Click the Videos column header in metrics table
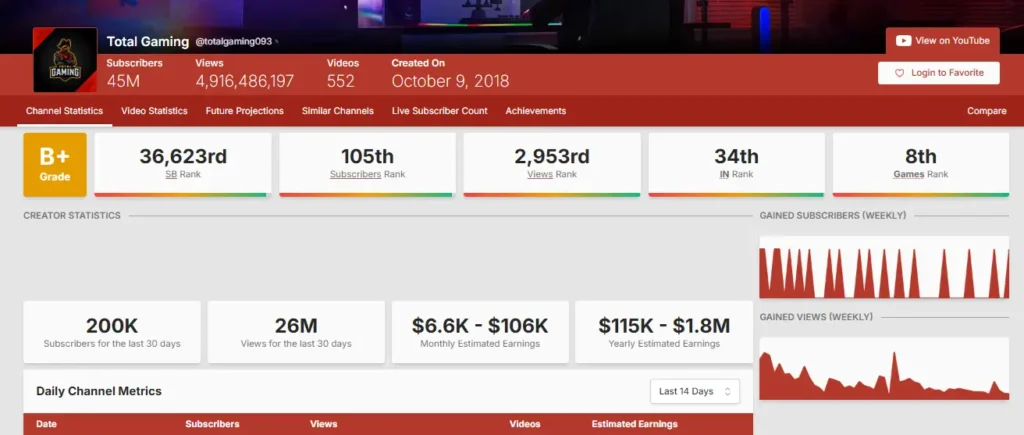This screenshot has width=1024, height=435. click(x=525, y=424)
